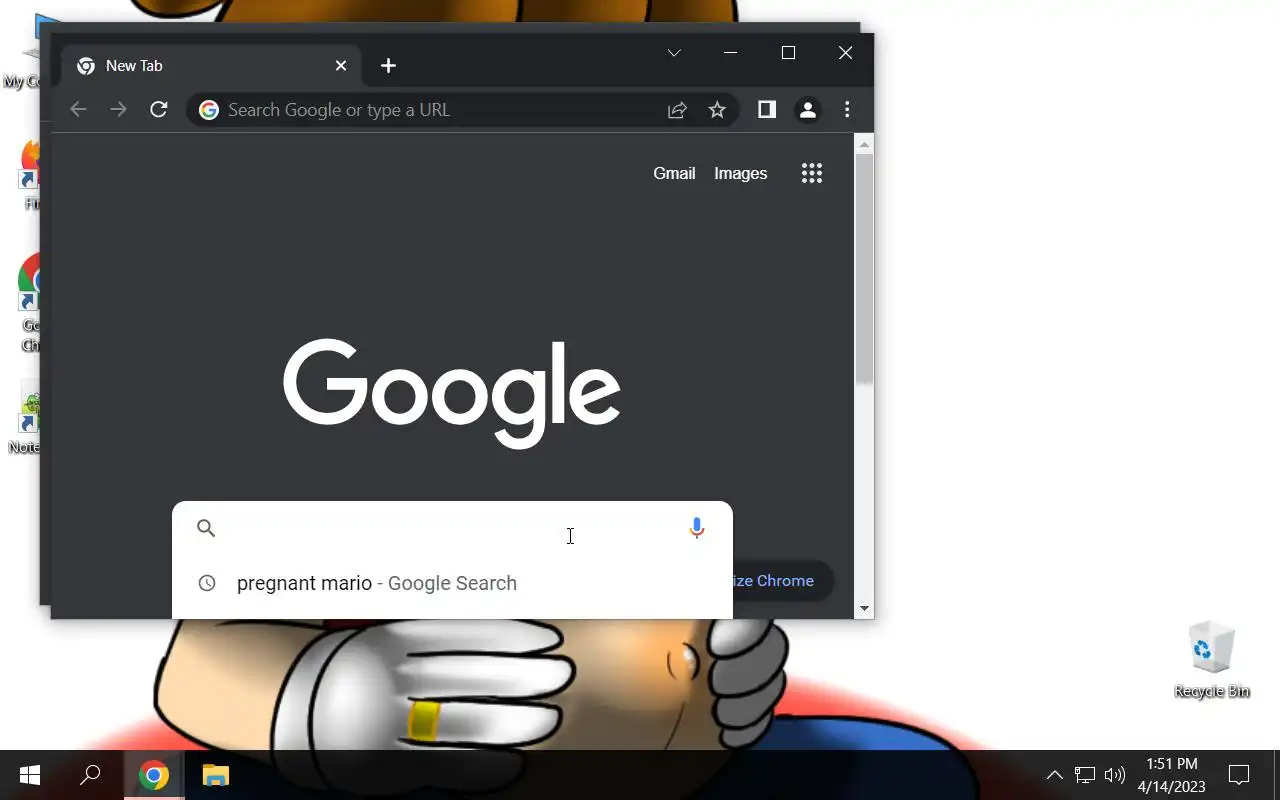Click the Chrome taskbar icon
1280x800 pixels.
pos(153,775)
